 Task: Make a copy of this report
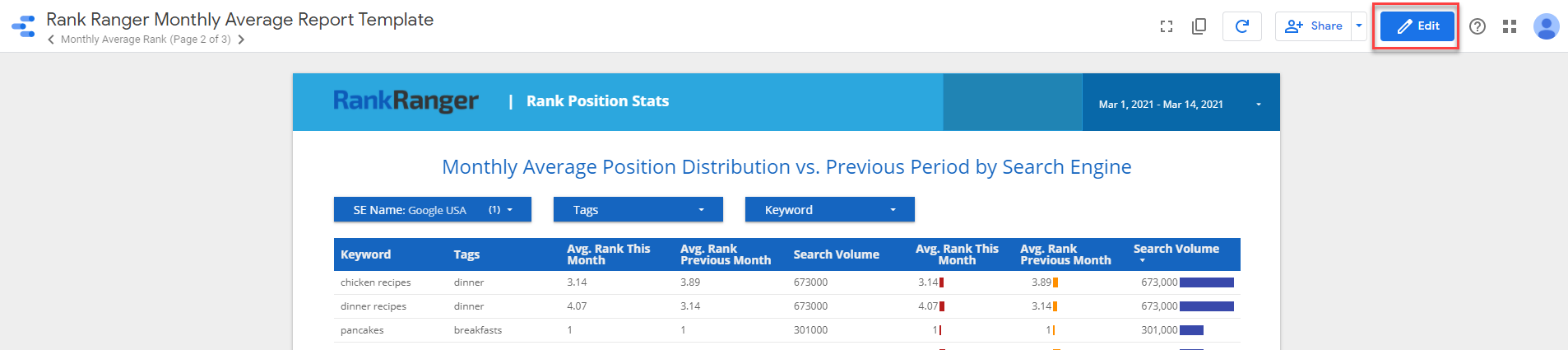[1199, 26]
